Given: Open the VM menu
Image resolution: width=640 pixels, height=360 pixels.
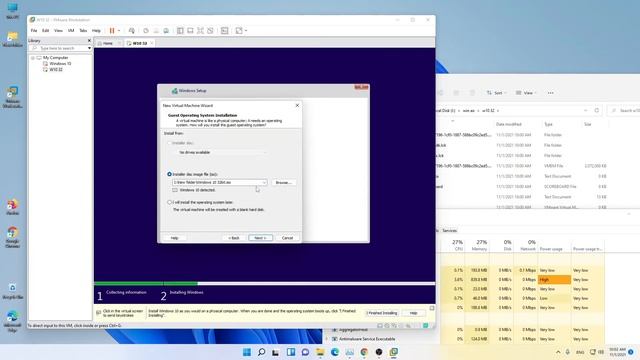Looking at the screenshot, I should pyautogui.click(x=71, y=31).
